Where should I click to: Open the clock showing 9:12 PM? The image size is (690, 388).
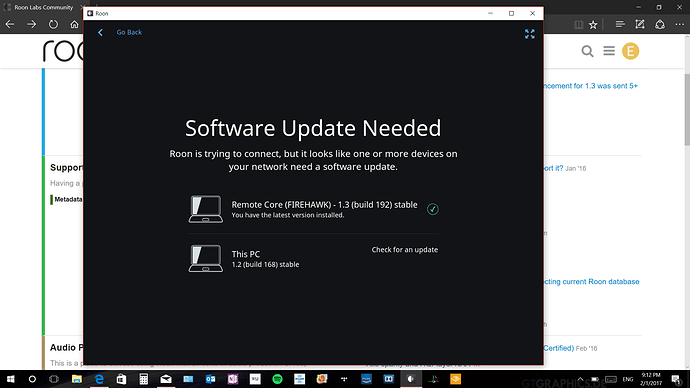(x=651, y=379)
